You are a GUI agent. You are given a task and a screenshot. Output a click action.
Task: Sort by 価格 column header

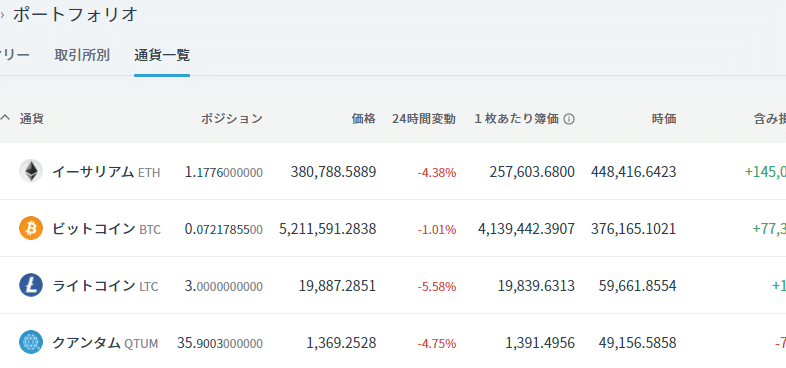(364, 119)
